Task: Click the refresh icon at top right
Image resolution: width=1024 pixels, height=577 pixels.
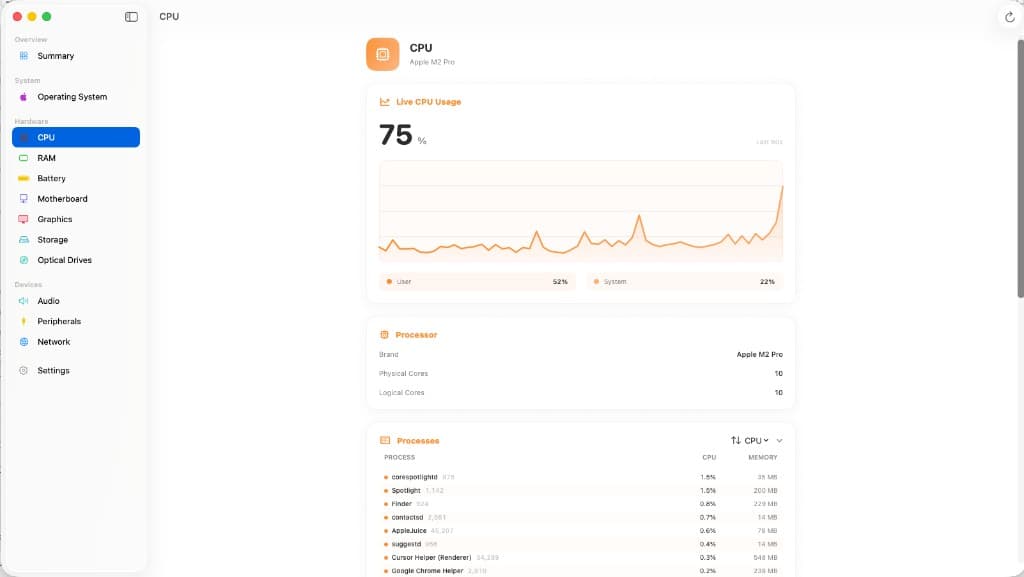Action: (1010, 17)
